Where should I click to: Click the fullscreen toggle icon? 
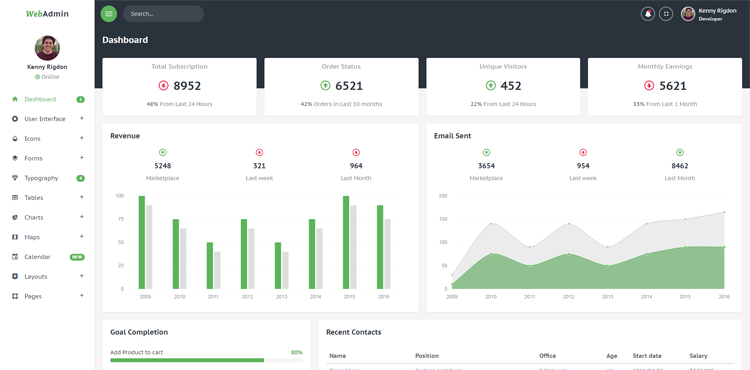click(x=666, y=14)
